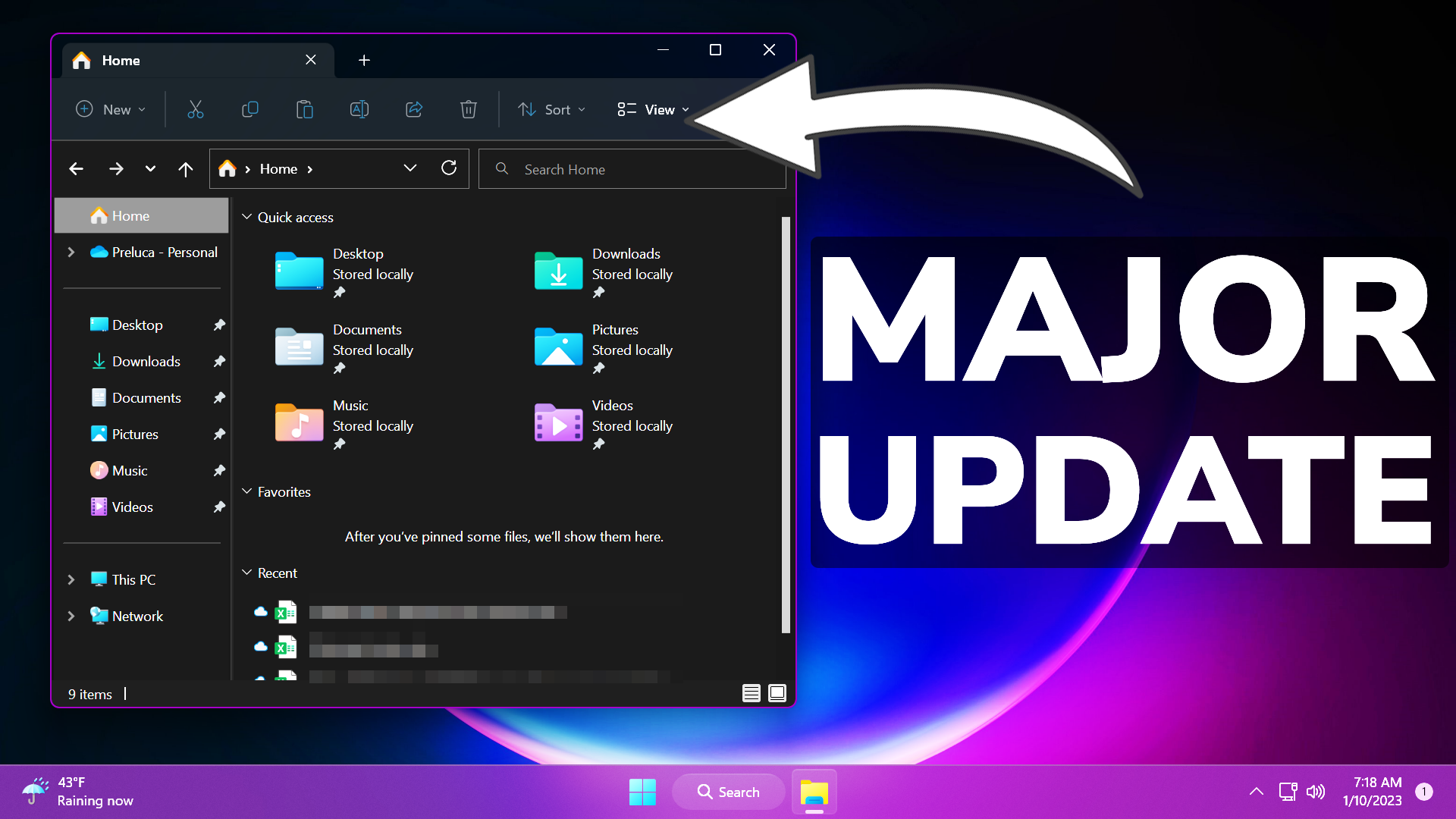Refresh the Home folder view
The width and height of the screenshot is (1456, 819).
[449, 168]
